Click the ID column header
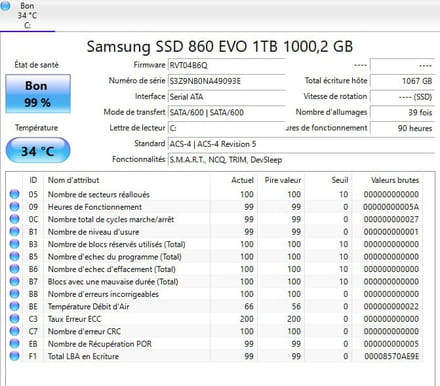This screenshot has width=440, height=386. point(33,180)
